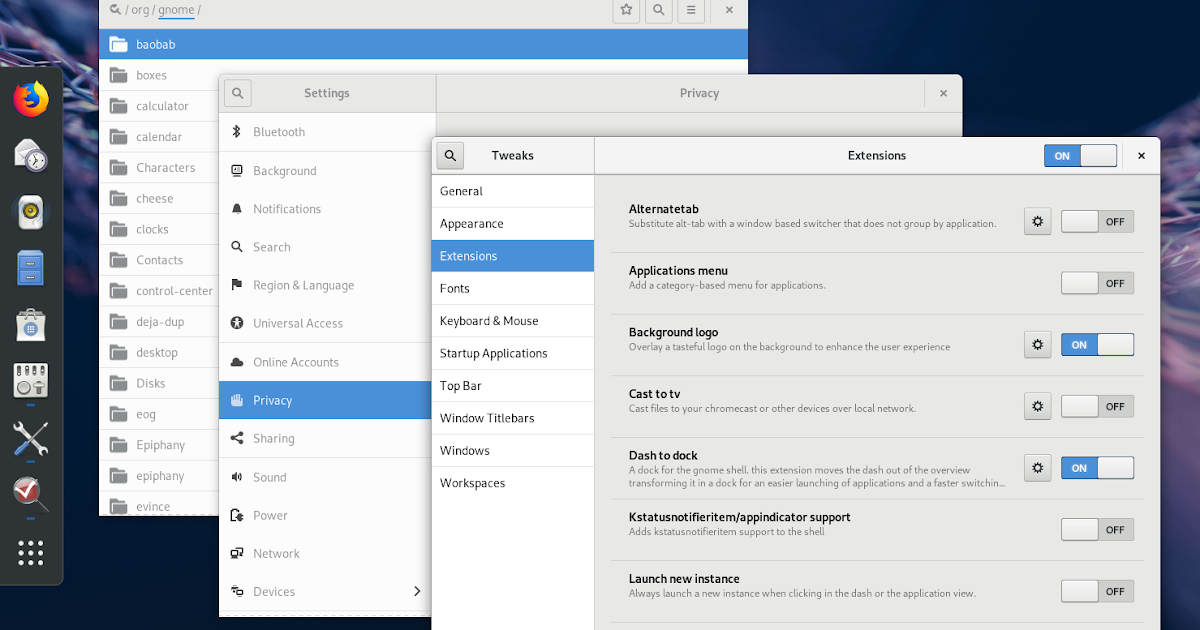Image resolution: width=1200 pixels, height=630 pixels.
Task: Open Sound in Settings sidebar
Action: pyautogui.click(x=327, y=477)
